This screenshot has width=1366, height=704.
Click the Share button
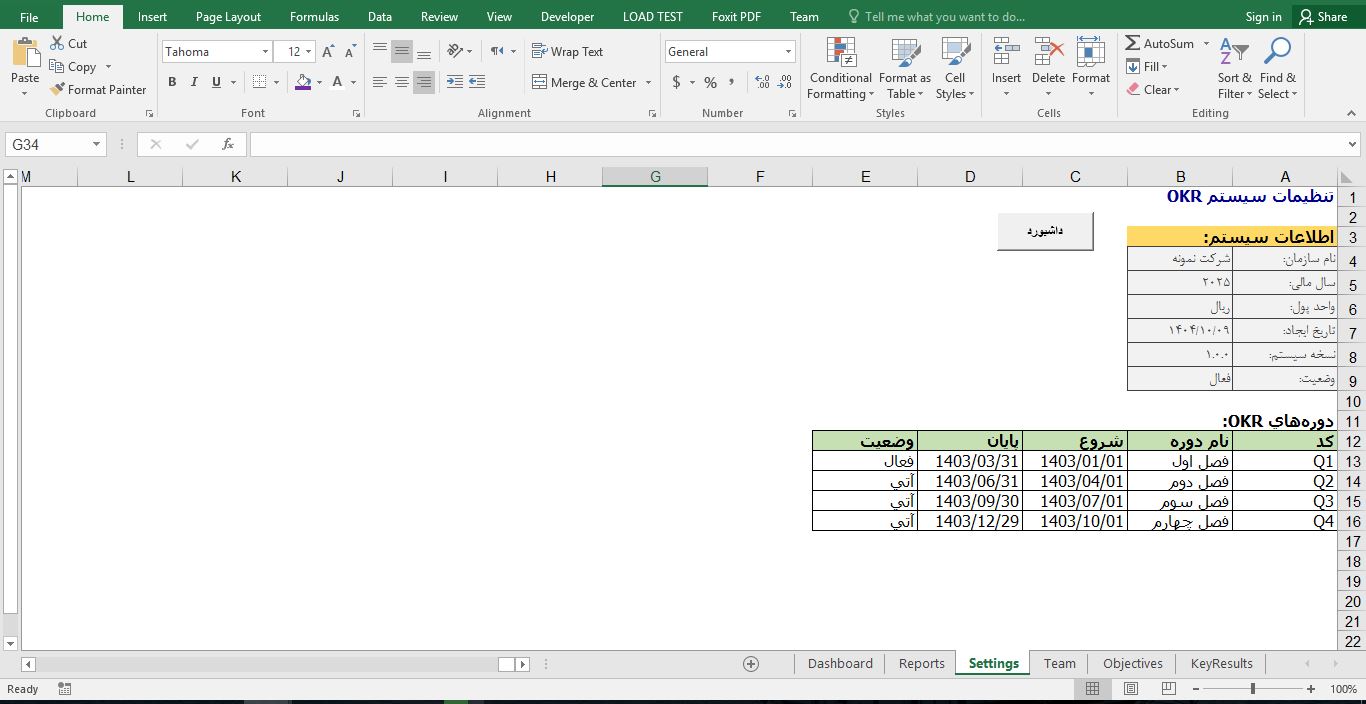(1322, 17)
